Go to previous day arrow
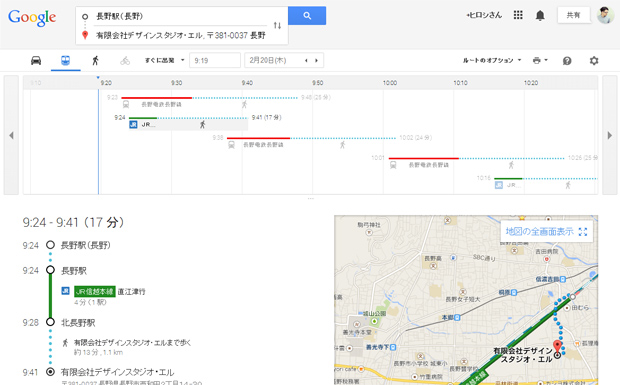 point(306,60)
